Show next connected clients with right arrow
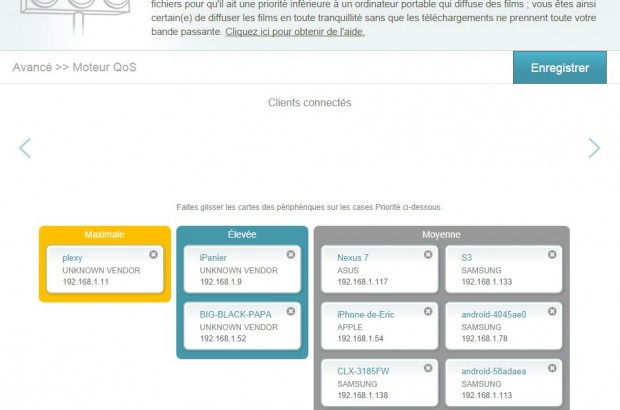Viewport: 620px width, 410px height. click(594, 148)
